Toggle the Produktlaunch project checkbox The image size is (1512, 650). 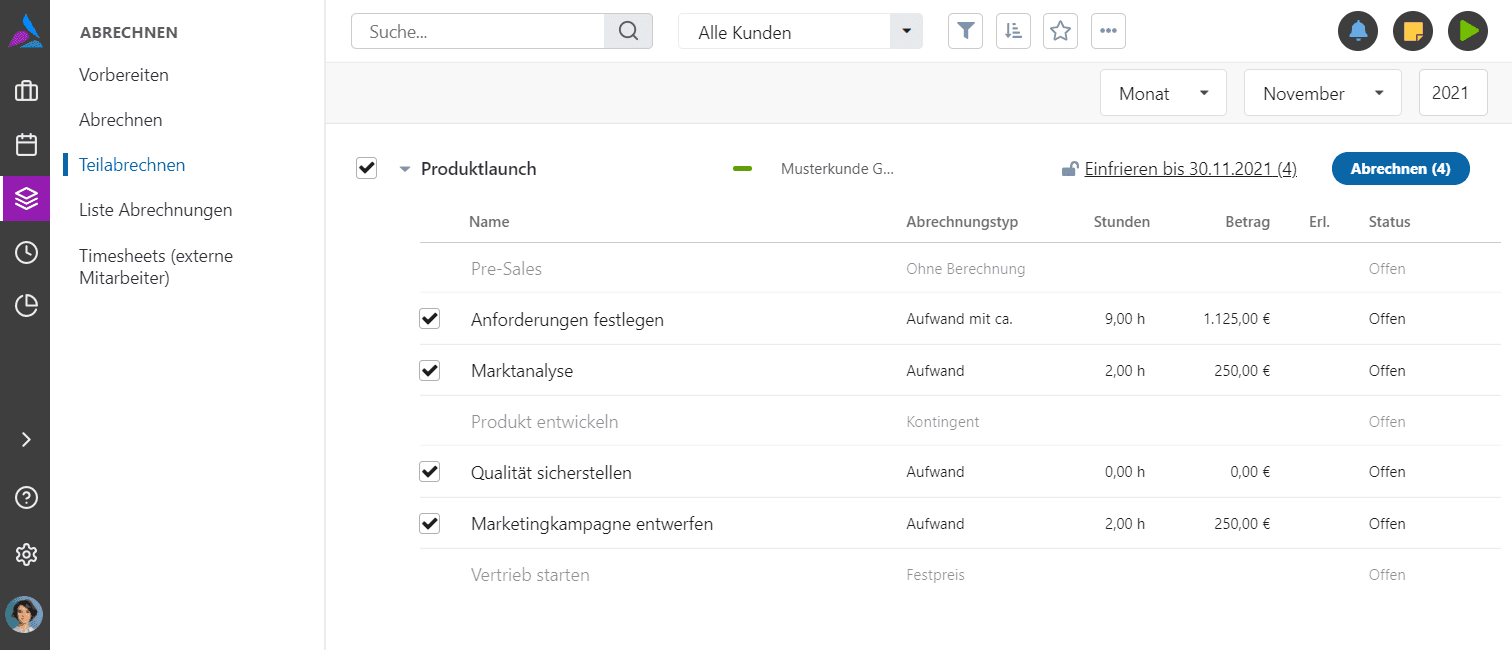366,168
